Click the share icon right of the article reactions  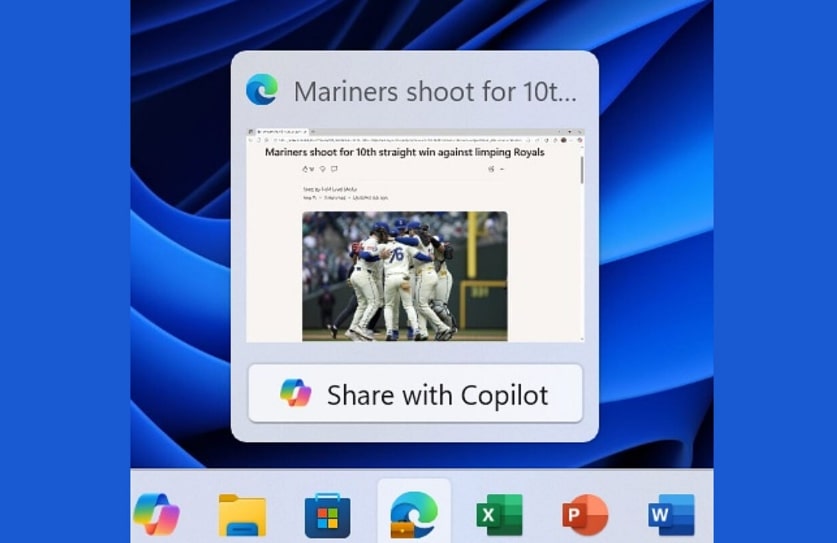click(491, 169)
